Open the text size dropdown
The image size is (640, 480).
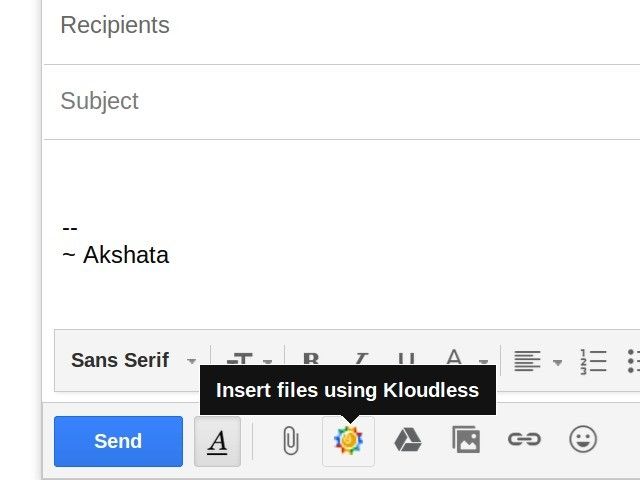[x=247, y=361]
